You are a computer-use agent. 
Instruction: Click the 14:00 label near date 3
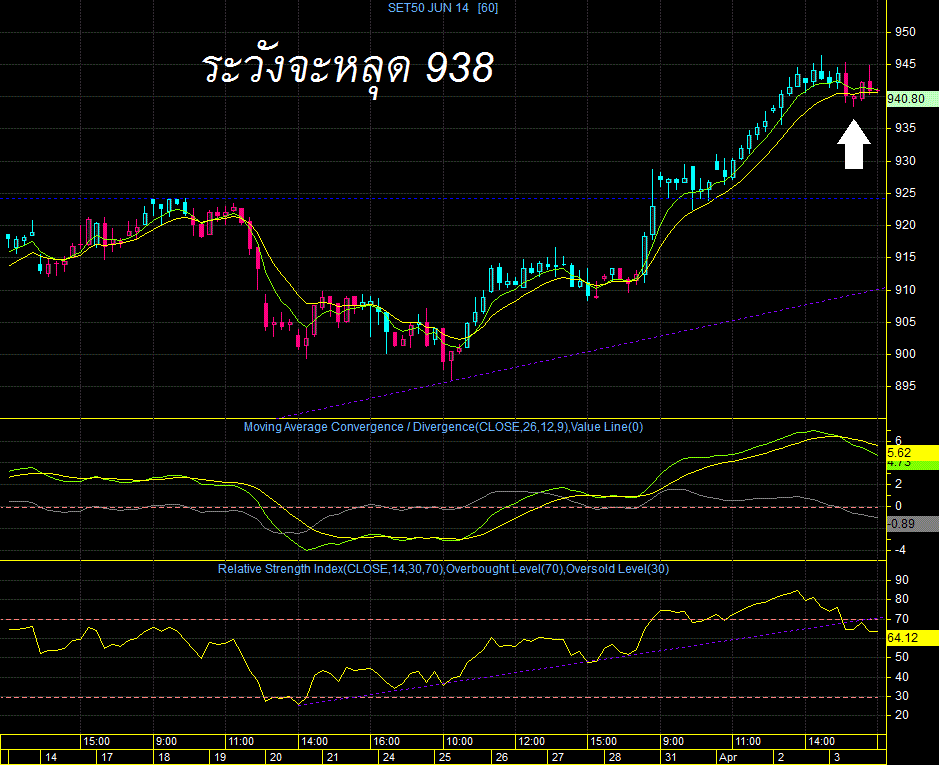[820, 742]
